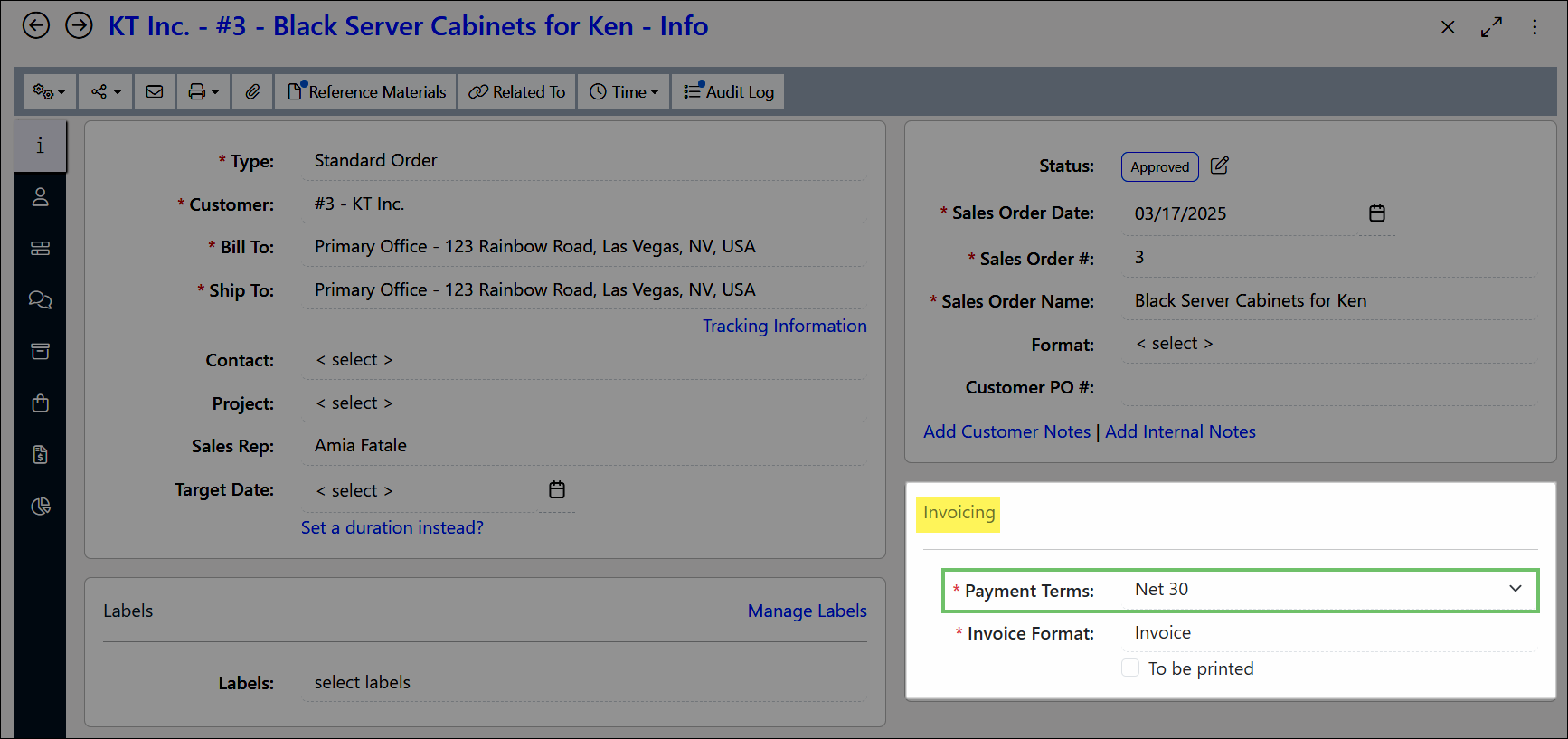
Task: Click the email envelope toolbar icon
Action: tap(155, 91)
